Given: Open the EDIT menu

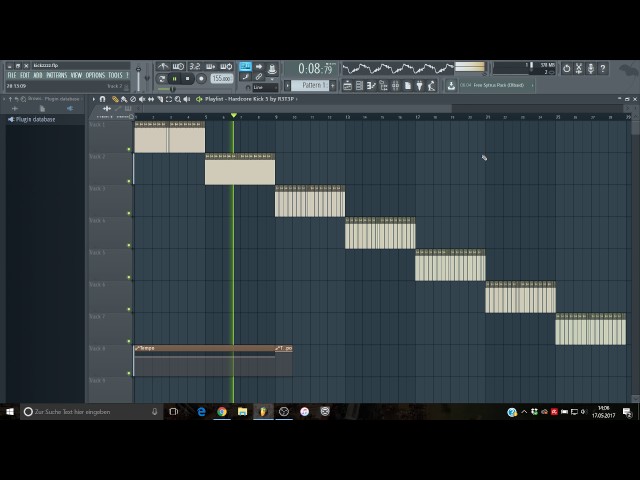Looking at the screenshot, I should [25, 76].
